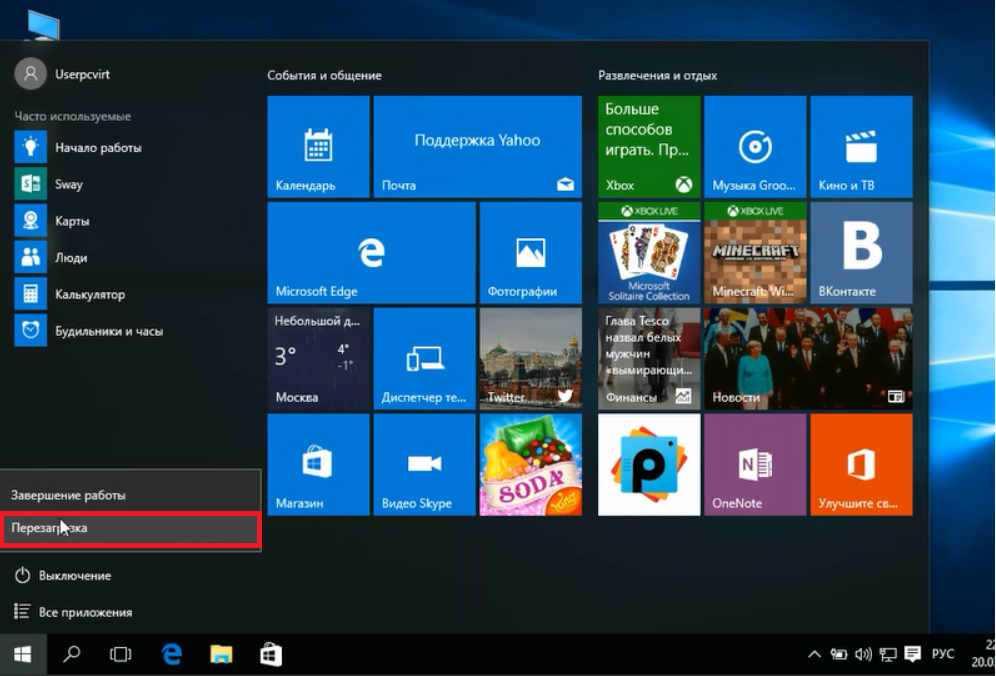Expand hidden tray icons chevron
This screenshot has width=996, height=676.
click(x=814, y=654)
